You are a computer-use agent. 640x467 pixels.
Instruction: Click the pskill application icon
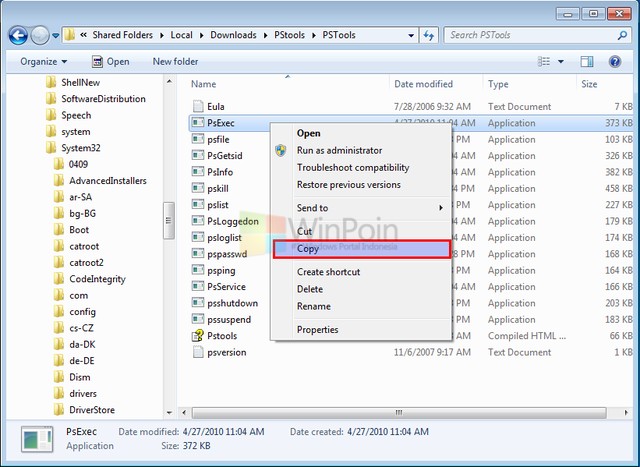[198, 188]
